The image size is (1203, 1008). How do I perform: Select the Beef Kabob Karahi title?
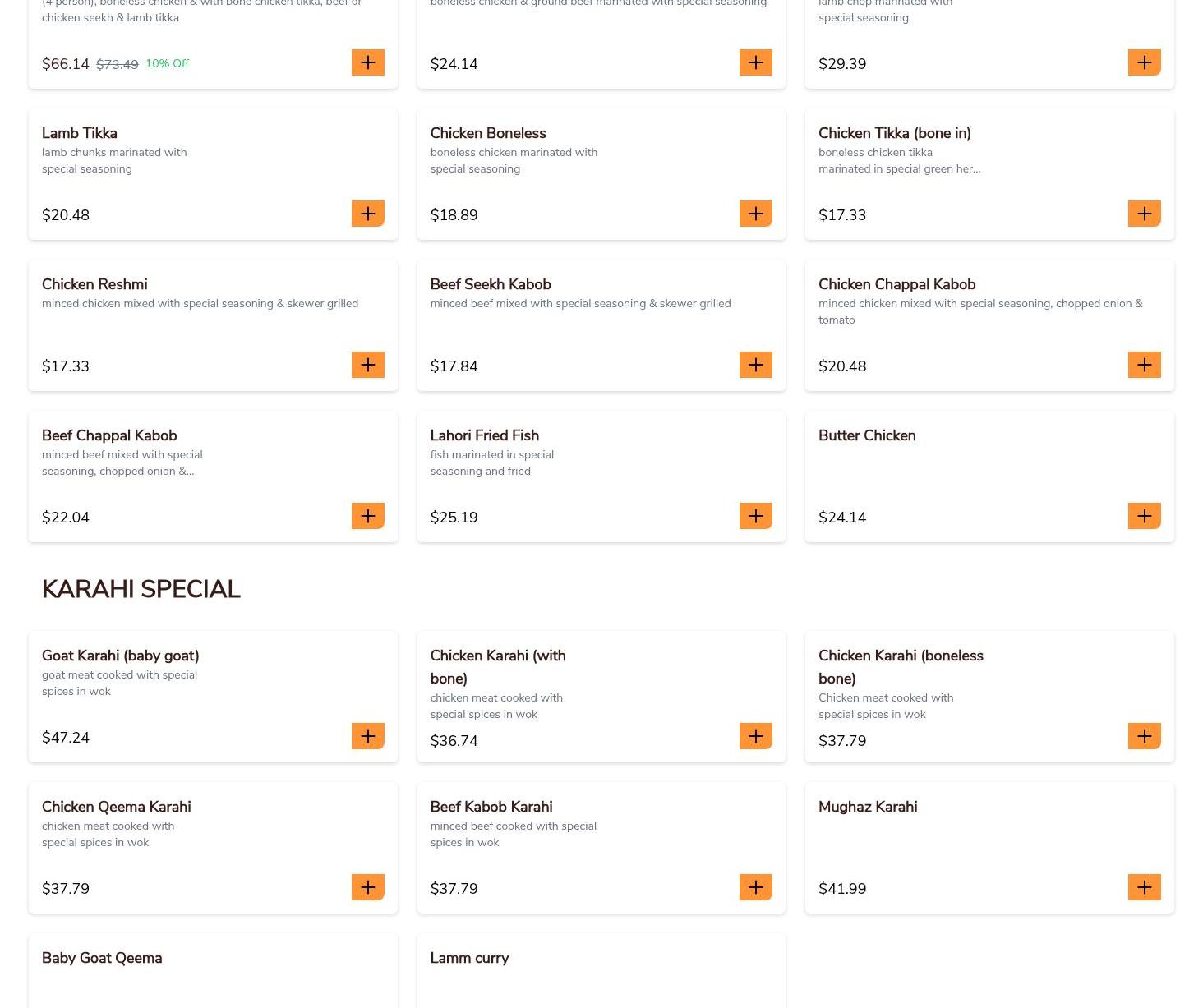[x=491, y=807]
